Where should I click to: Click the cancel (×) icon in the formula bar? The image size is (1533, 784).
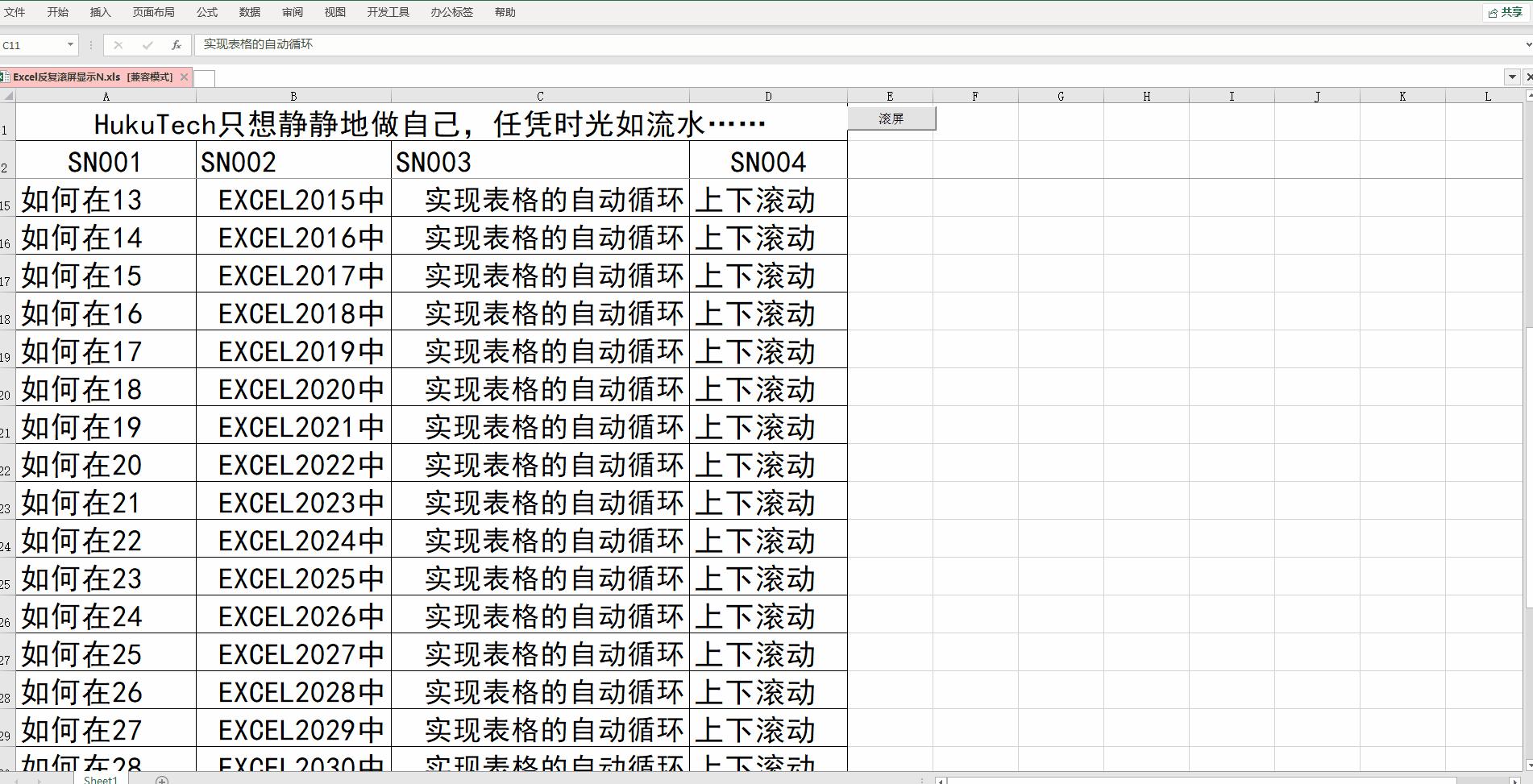click(x=118, y=44)
